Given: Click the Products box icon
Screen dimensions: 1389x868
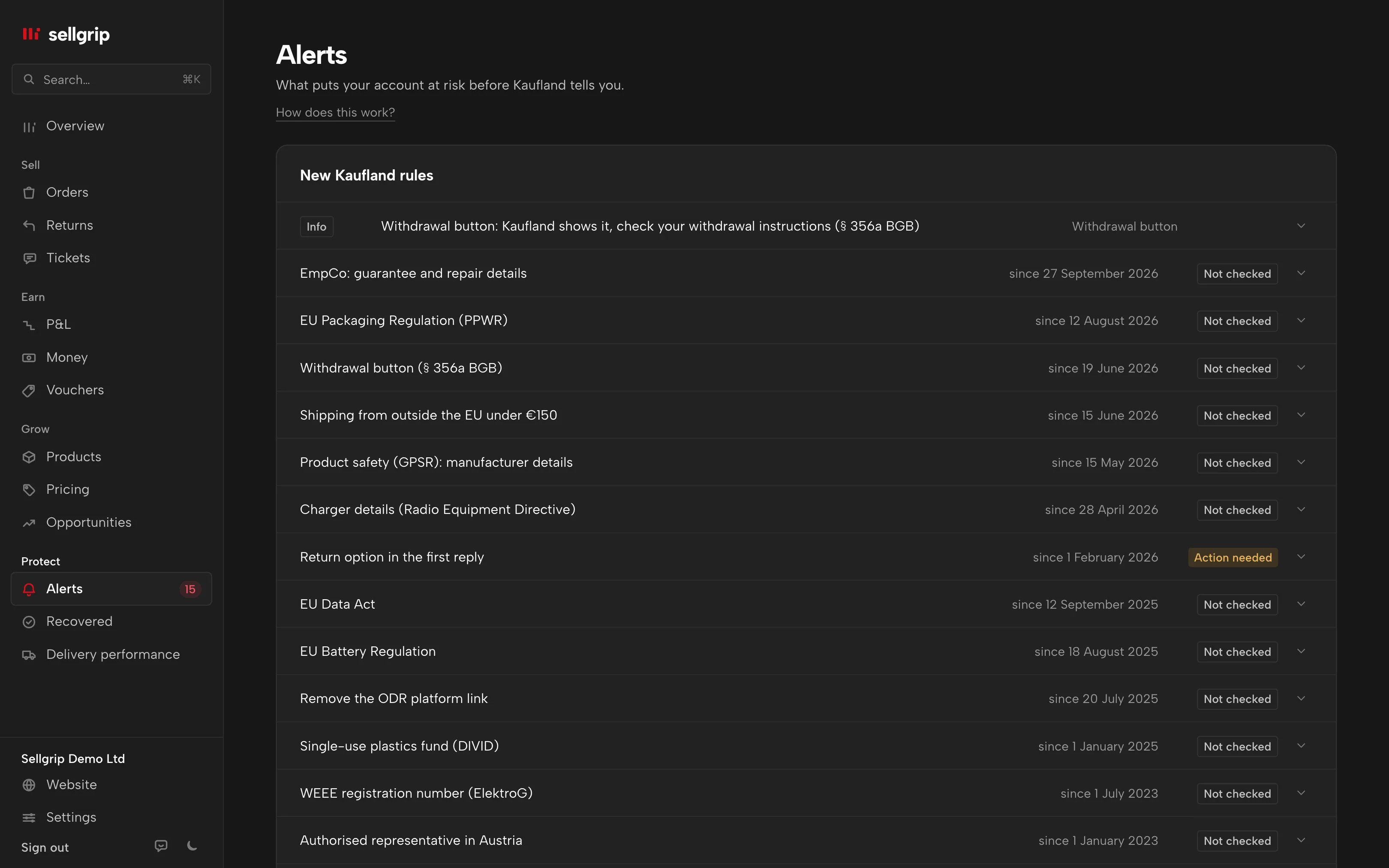Looking at the screenshot, I should coord(29,457).
